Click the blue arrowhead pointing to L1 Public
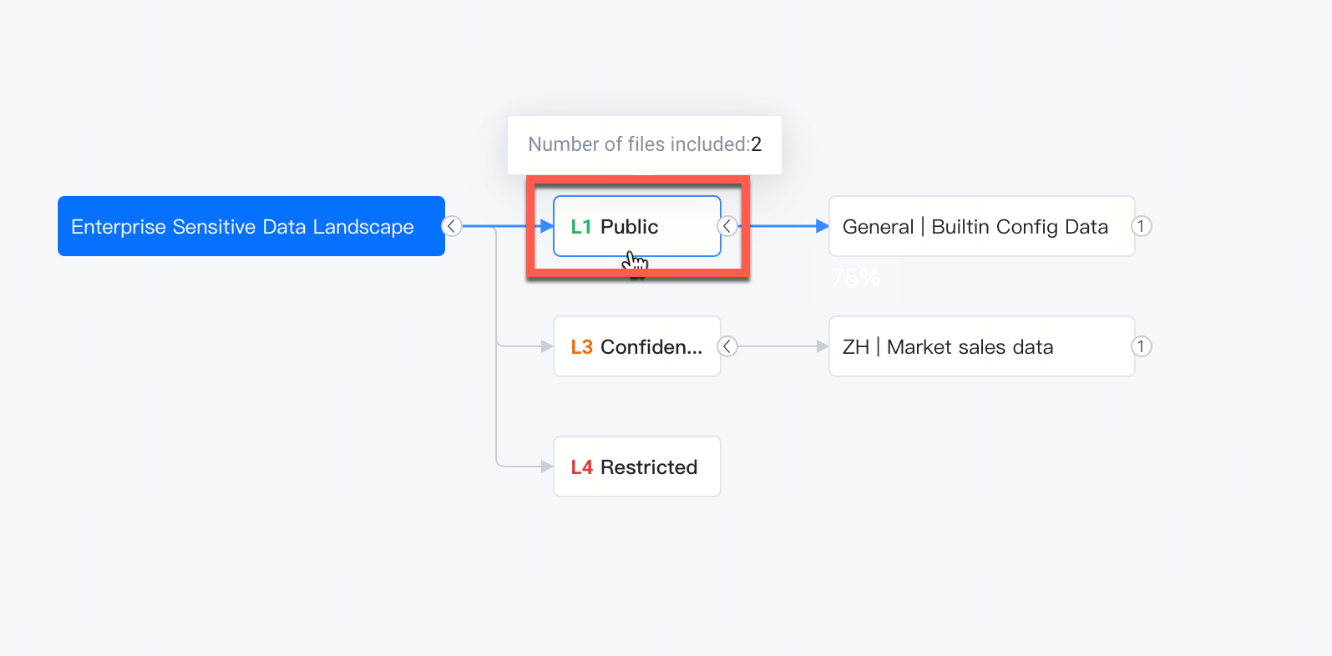Image resolution: width=1332 pixels, height=656 pixels. (x=546, y=226)
